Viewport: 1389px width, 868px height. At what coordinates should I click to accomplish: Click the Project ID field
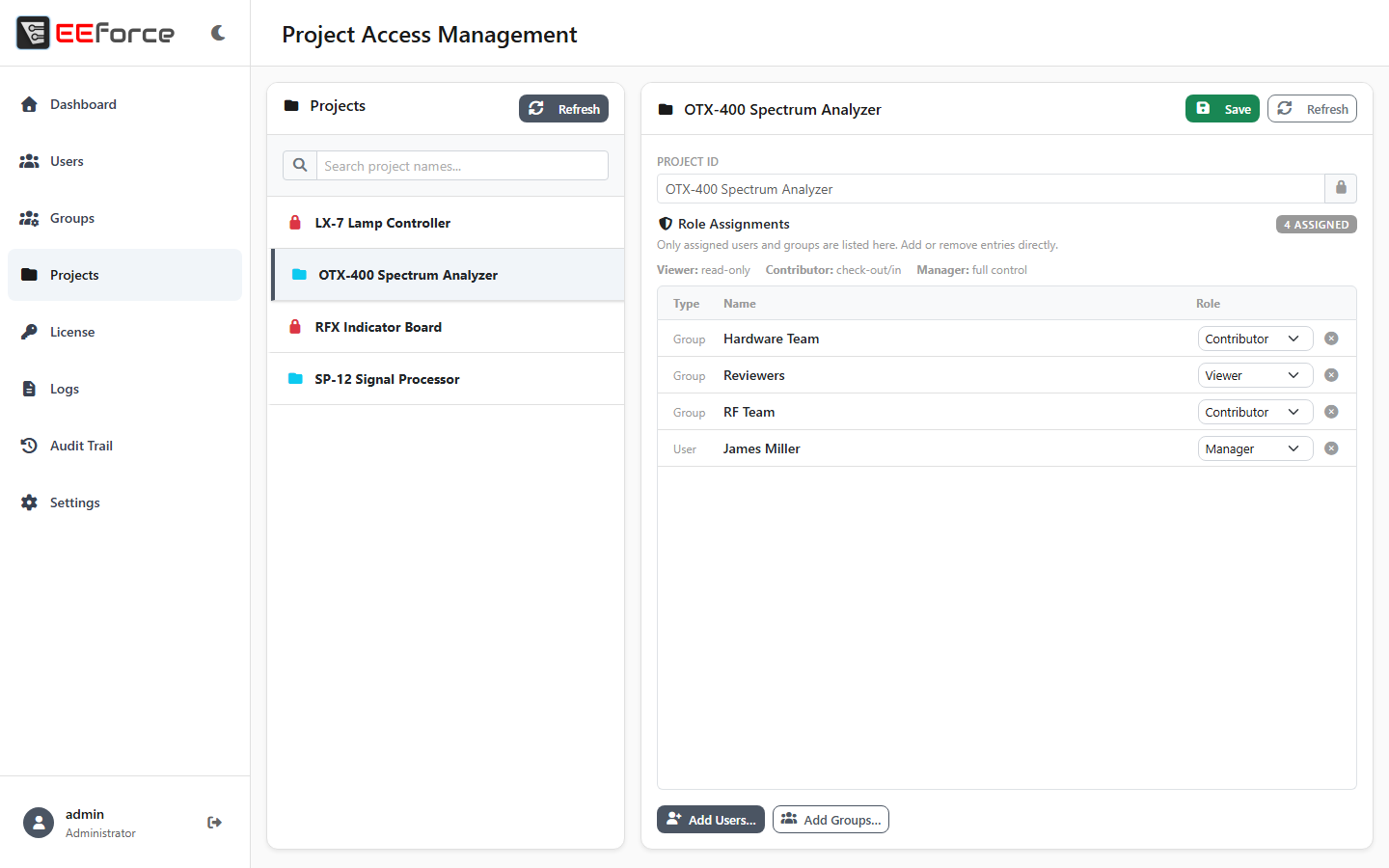pyautogui.click(x=991, y=188)
